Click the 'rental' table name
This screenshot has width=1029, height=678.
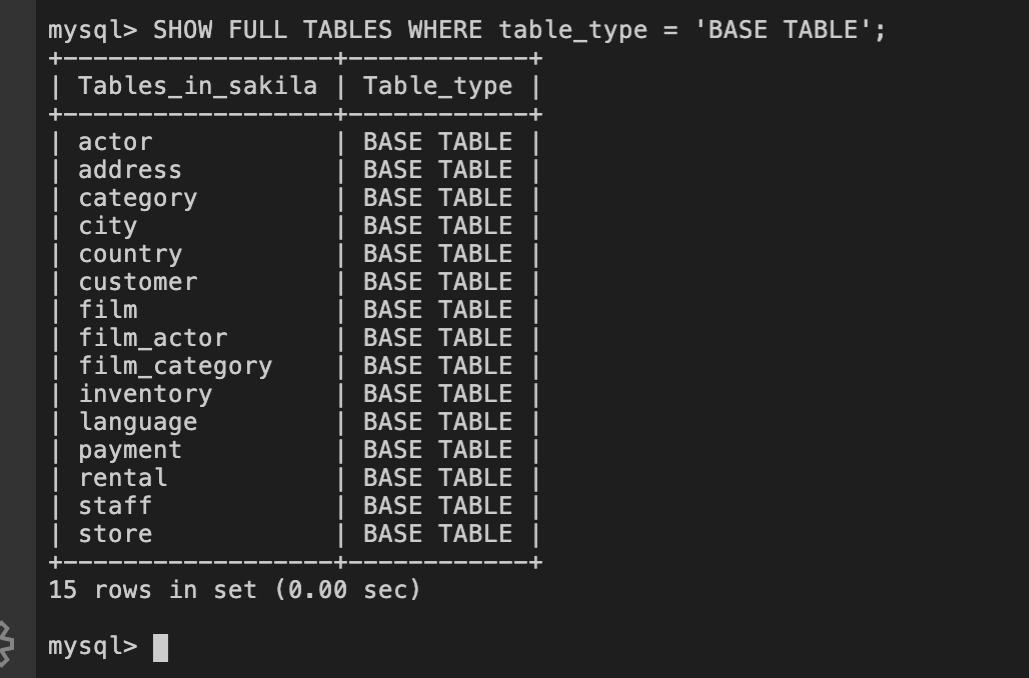123,478
